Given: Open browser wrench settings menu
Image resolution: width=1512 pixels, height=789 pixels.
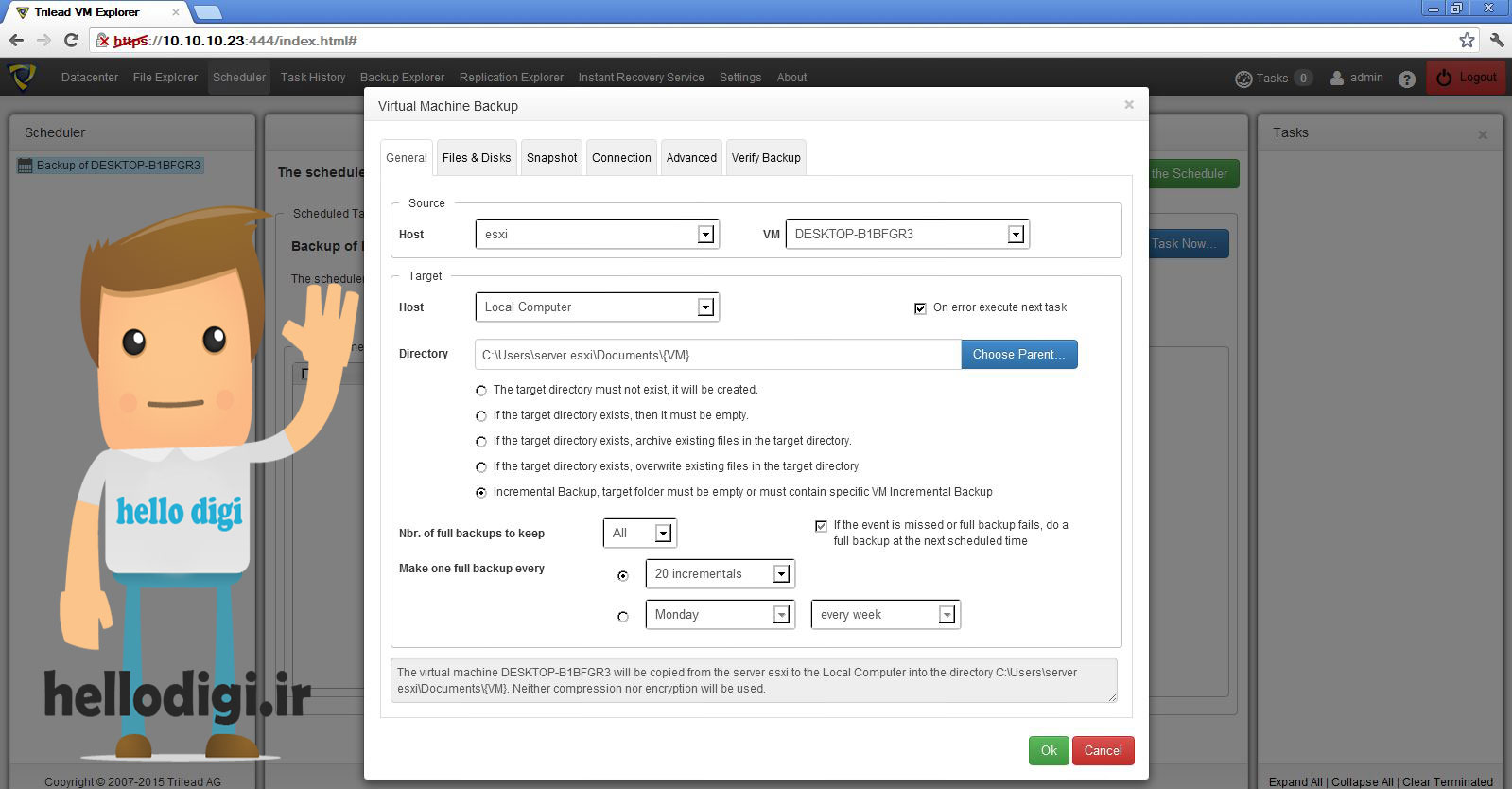Looking at the screenshot, I should tap(1497, 40).
